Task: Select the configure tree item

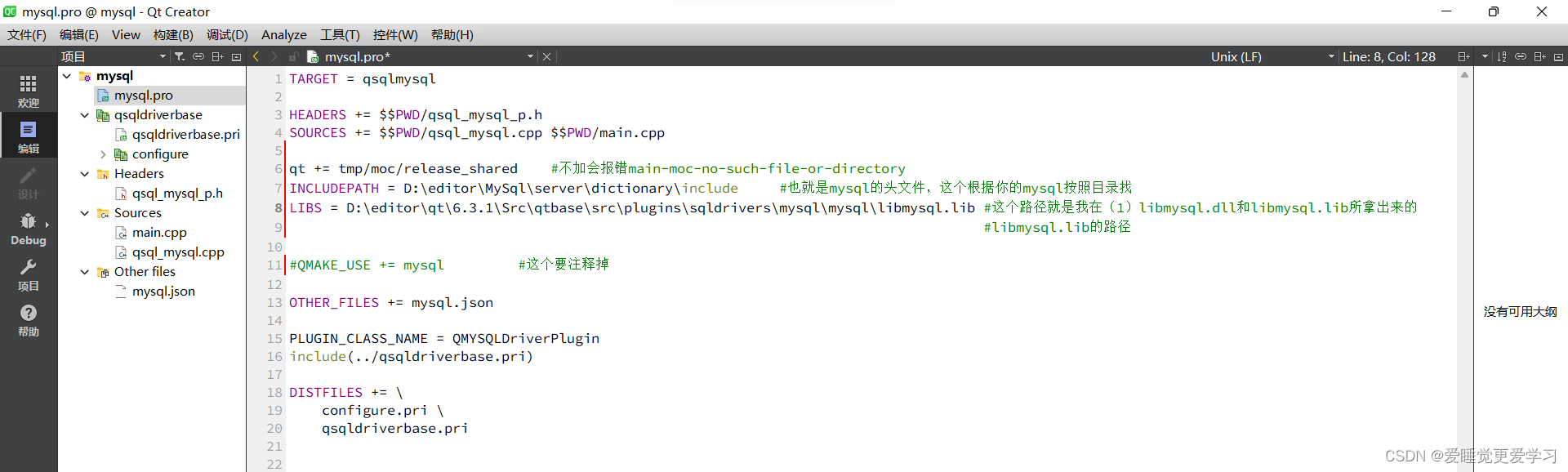Action: [160, 154]
